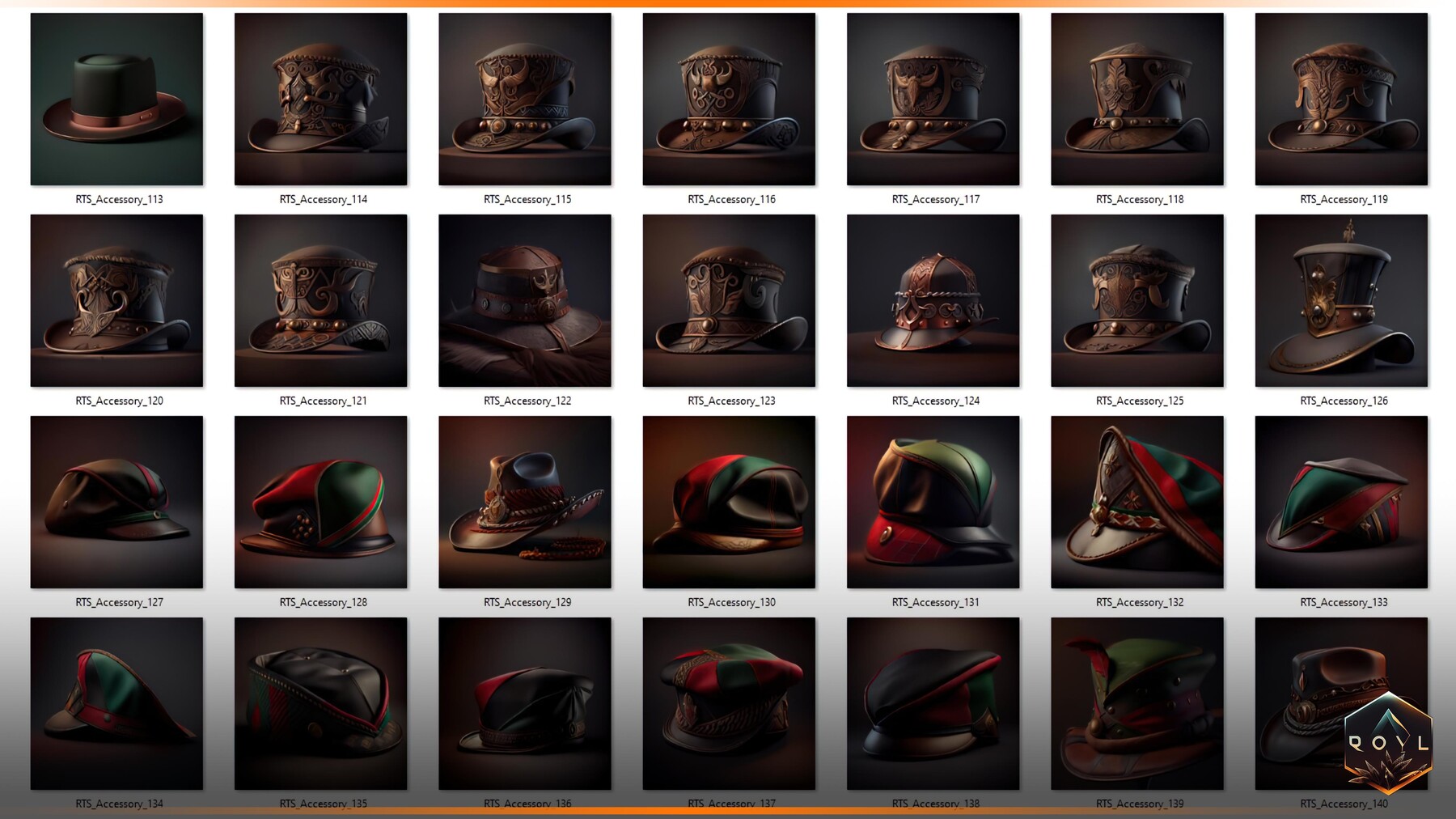
Task: Click the RTS_Accessory_120 filename text
Action: click(x=119, y=400)
